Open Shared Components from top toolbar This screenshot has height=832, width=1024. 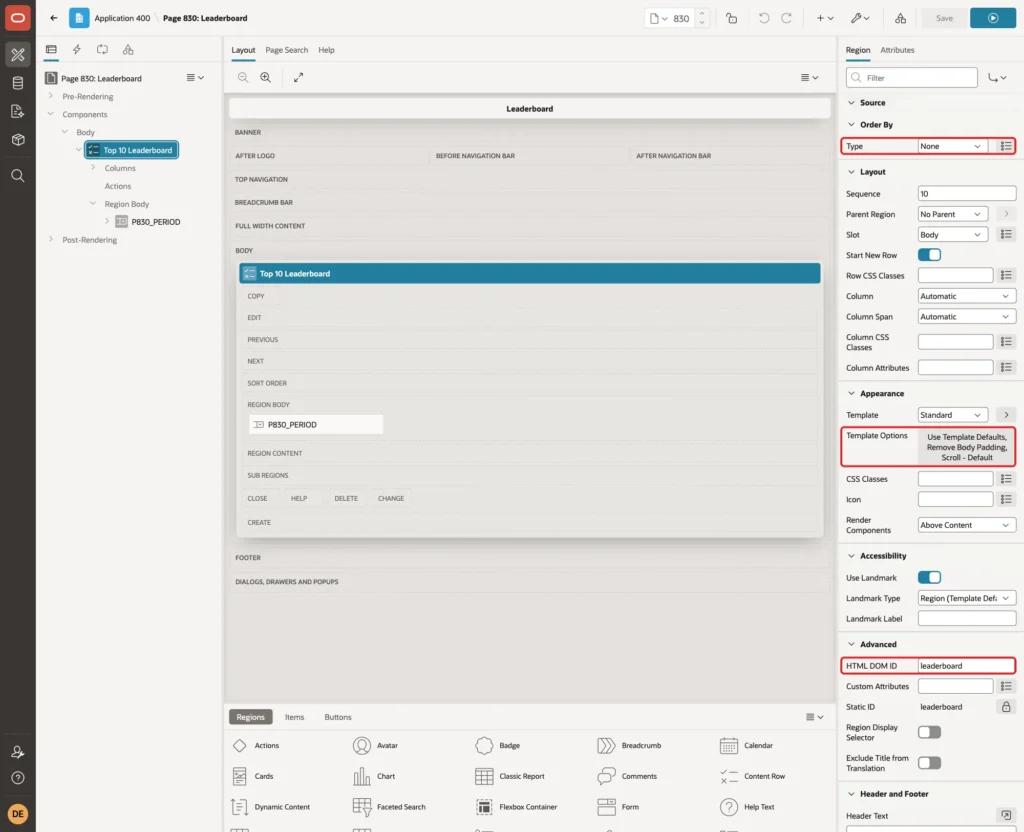901,18
